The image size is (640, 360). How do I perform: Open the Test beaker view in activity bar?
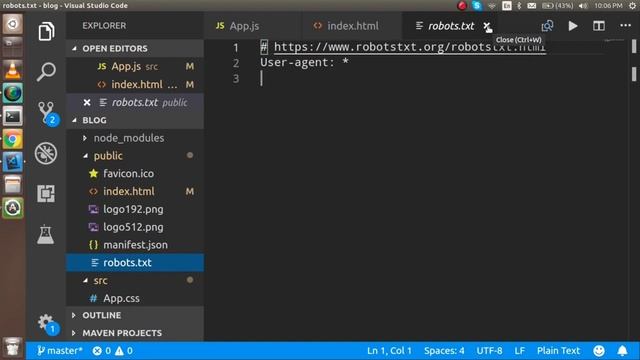click(x=45, y=235)
